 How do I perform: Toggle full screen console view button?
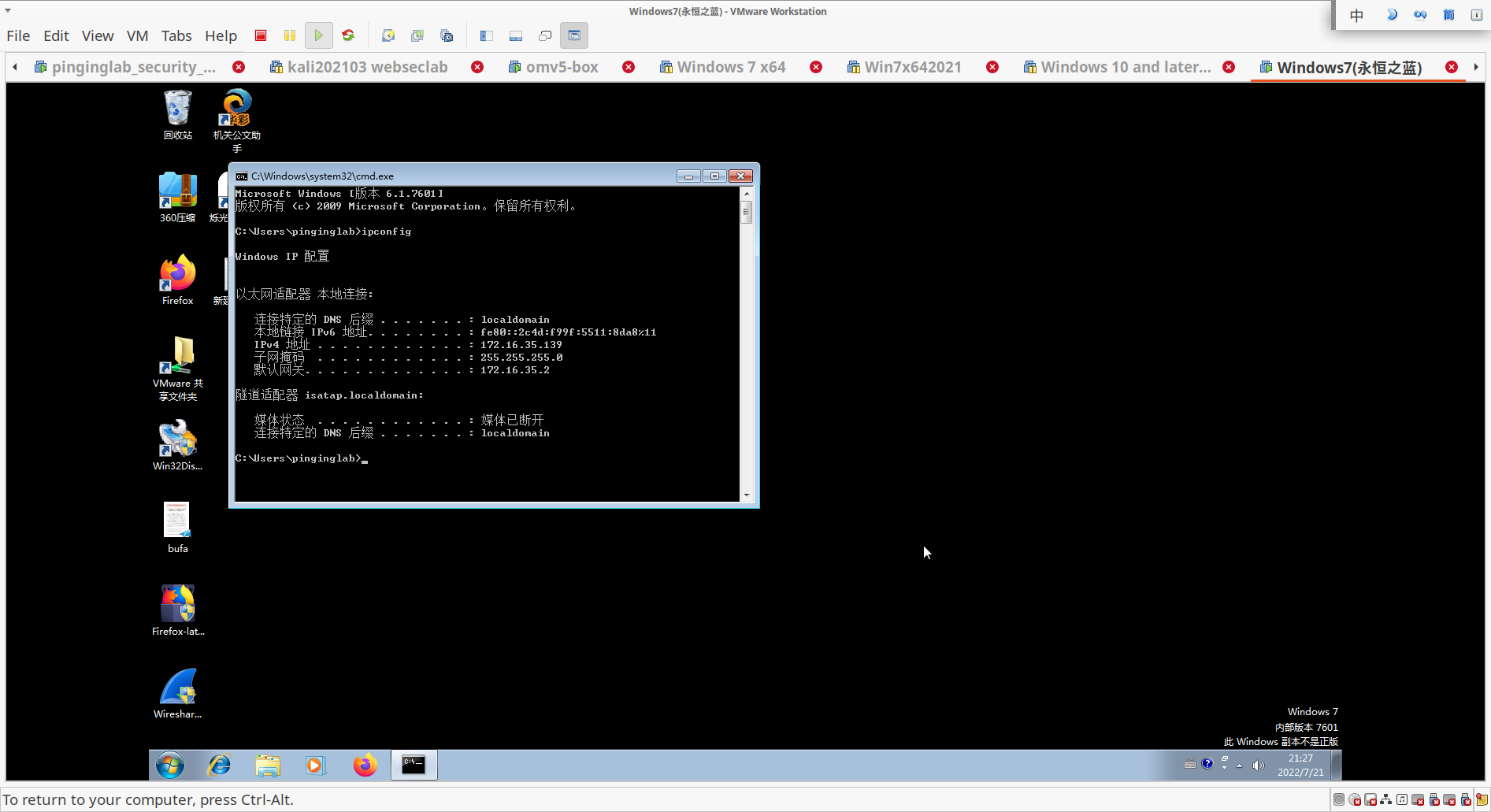pyautogui.click(x=574, y=35)
